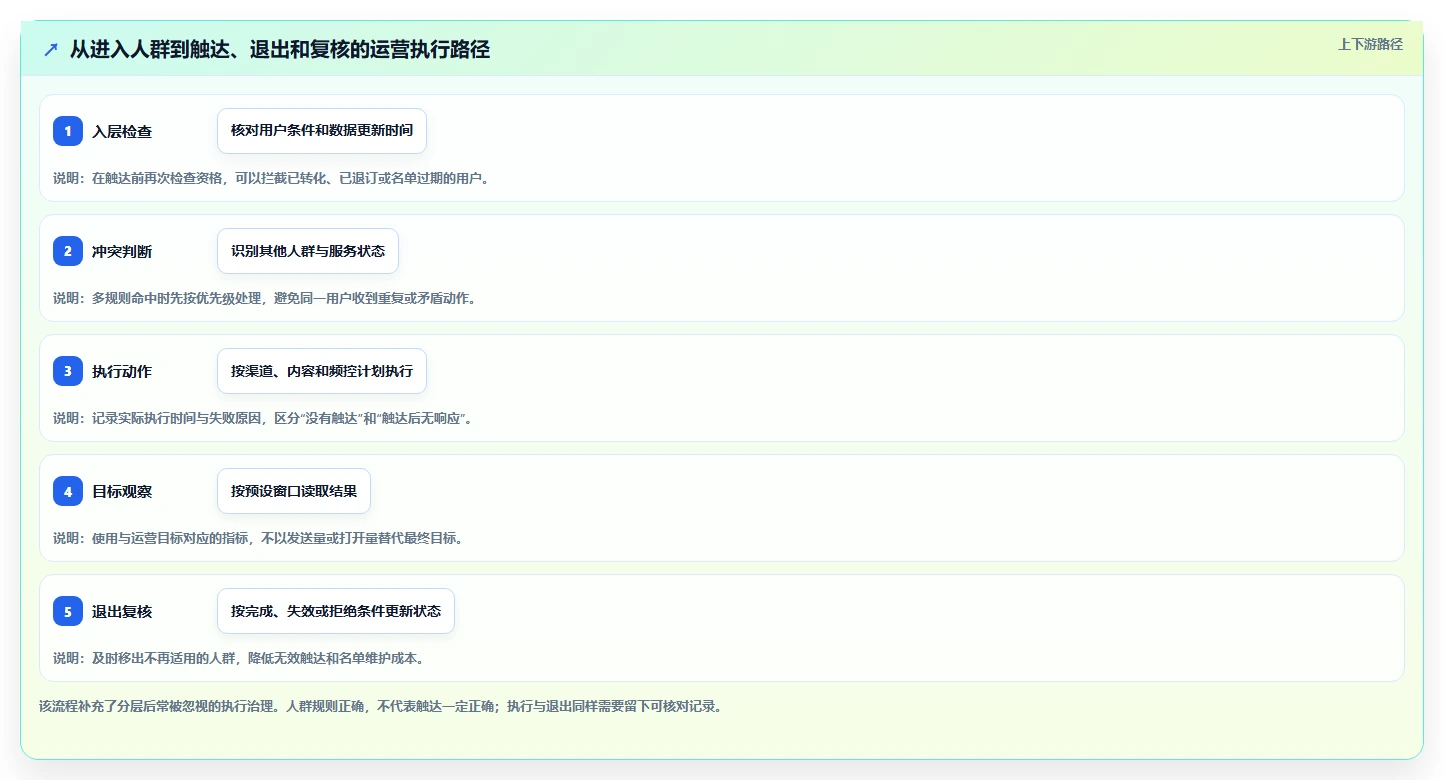
Task: Click the 核对用户条件和数据更新时间 button
Action: pyautogui.click(x=322, y=131)
